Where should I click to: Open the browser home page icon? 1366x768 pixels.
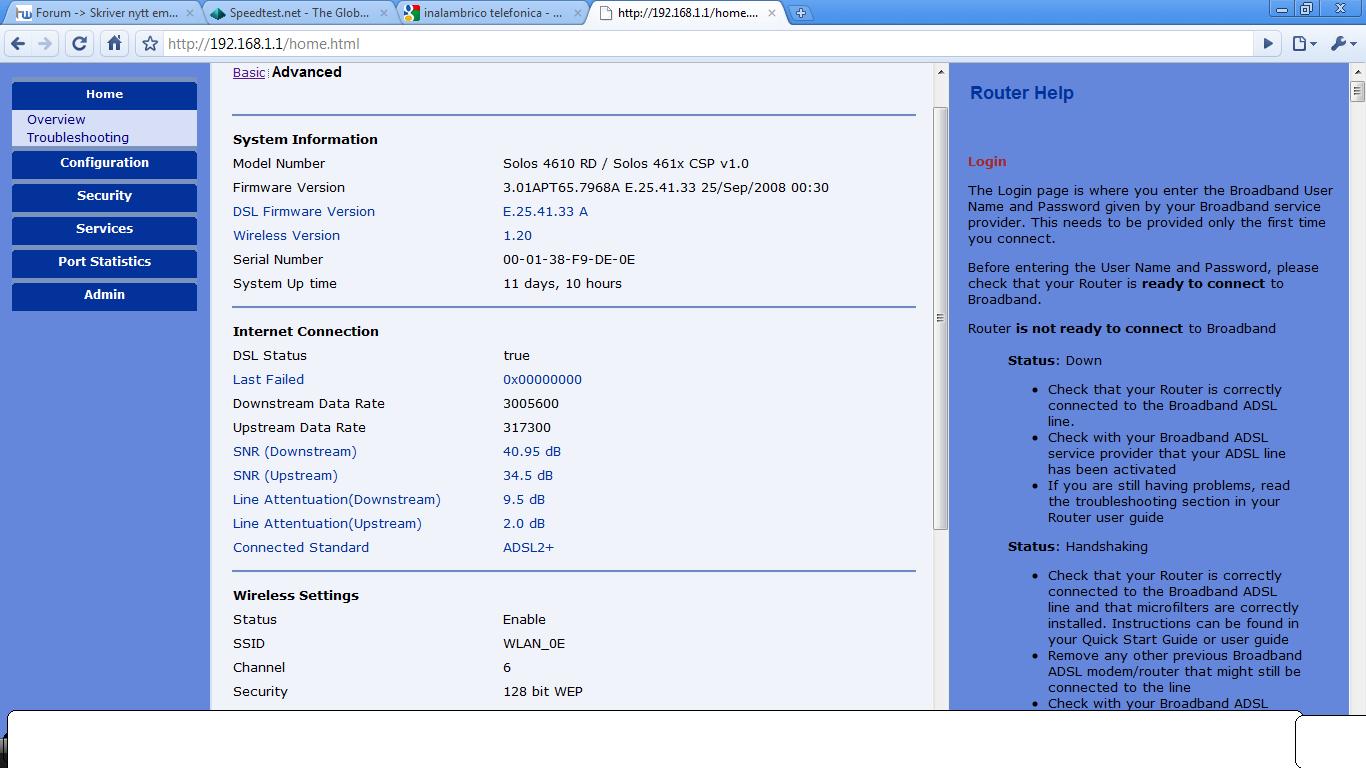(x=114, y=43)
